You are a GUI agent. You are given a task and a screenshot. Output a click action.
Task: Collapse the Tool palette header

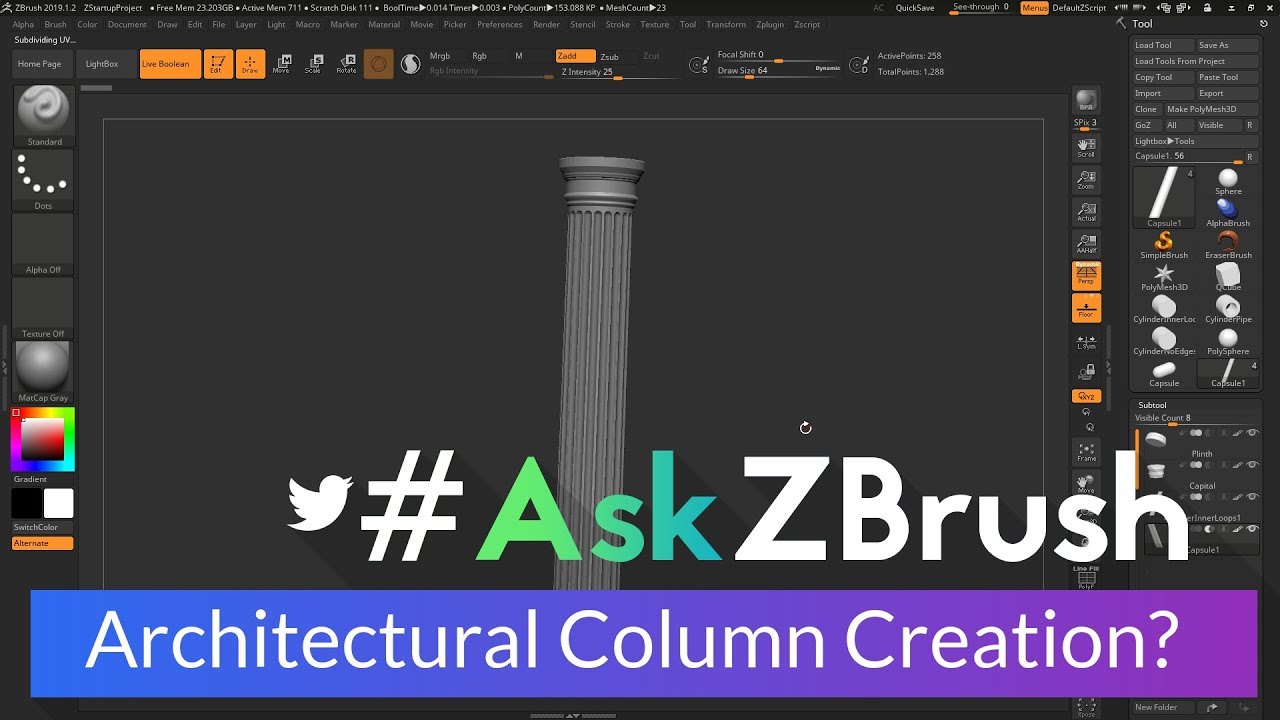coord(1142,24)
